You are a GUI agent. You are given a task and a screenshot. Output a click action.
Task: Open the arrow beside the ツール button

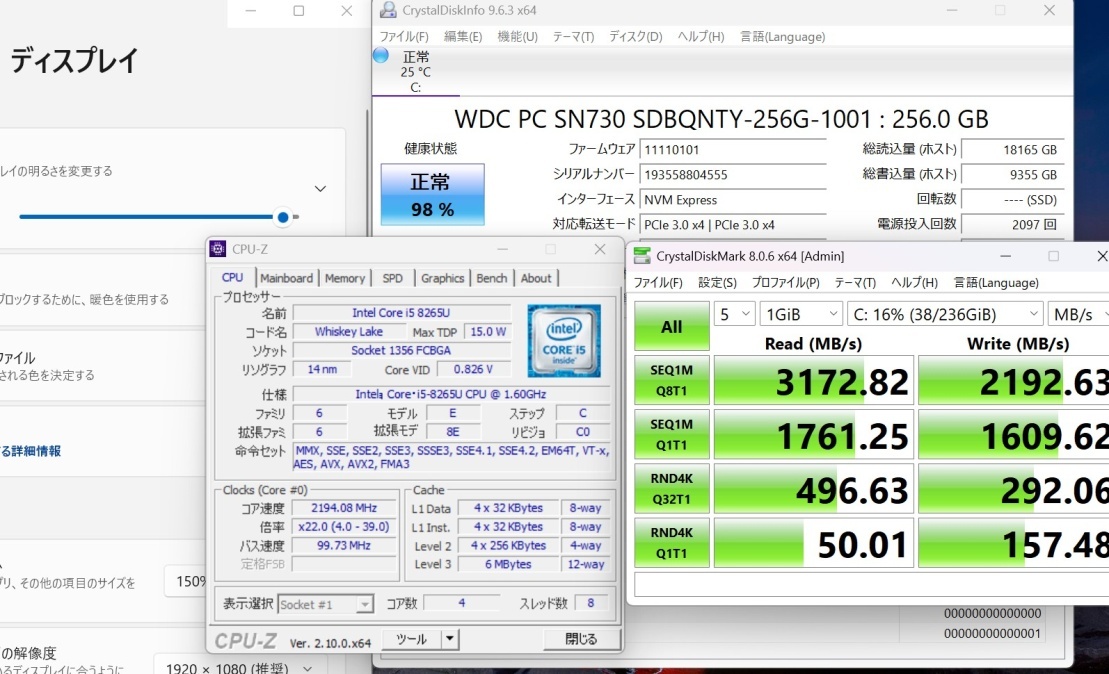[x=450, y=639]
